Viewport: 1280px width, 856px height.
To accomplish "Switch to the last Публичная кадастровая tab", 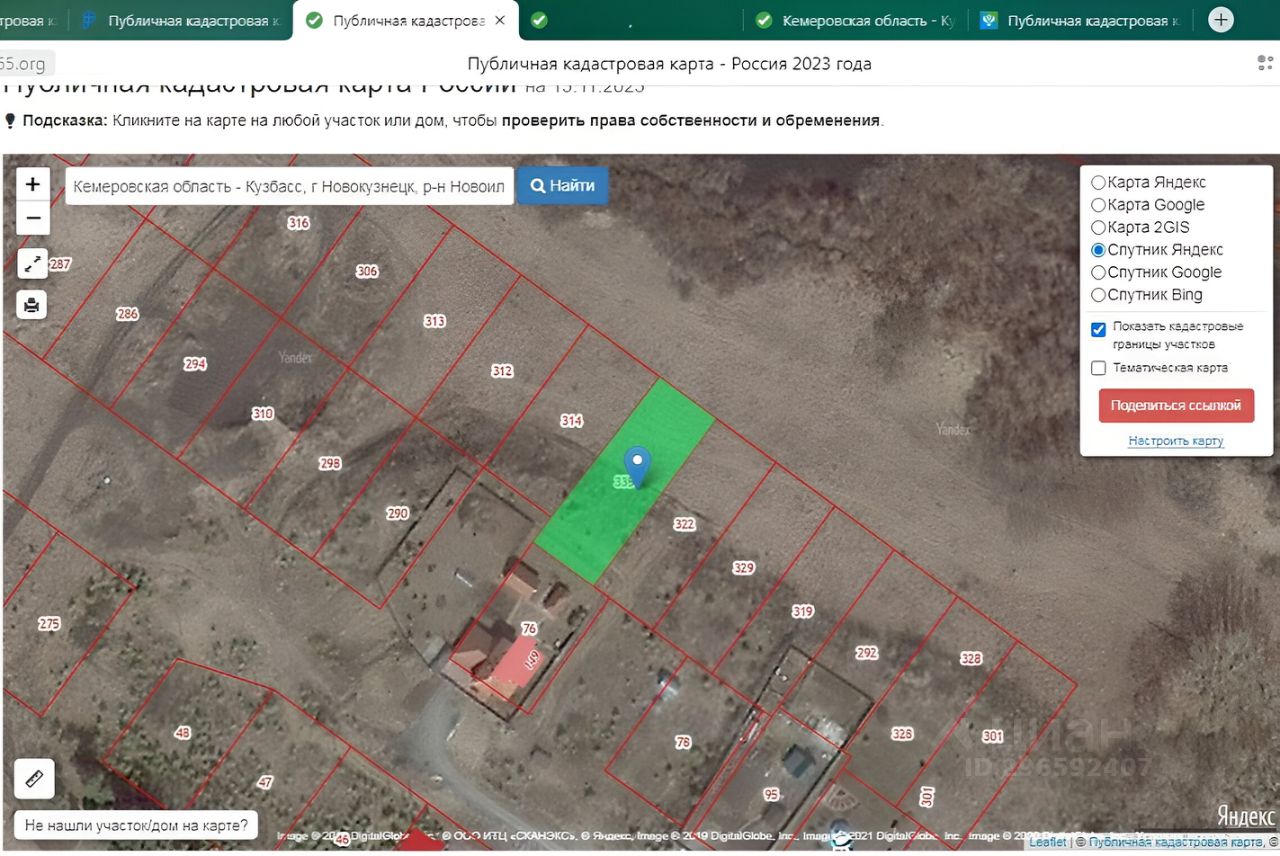I will click(1083, 20).
